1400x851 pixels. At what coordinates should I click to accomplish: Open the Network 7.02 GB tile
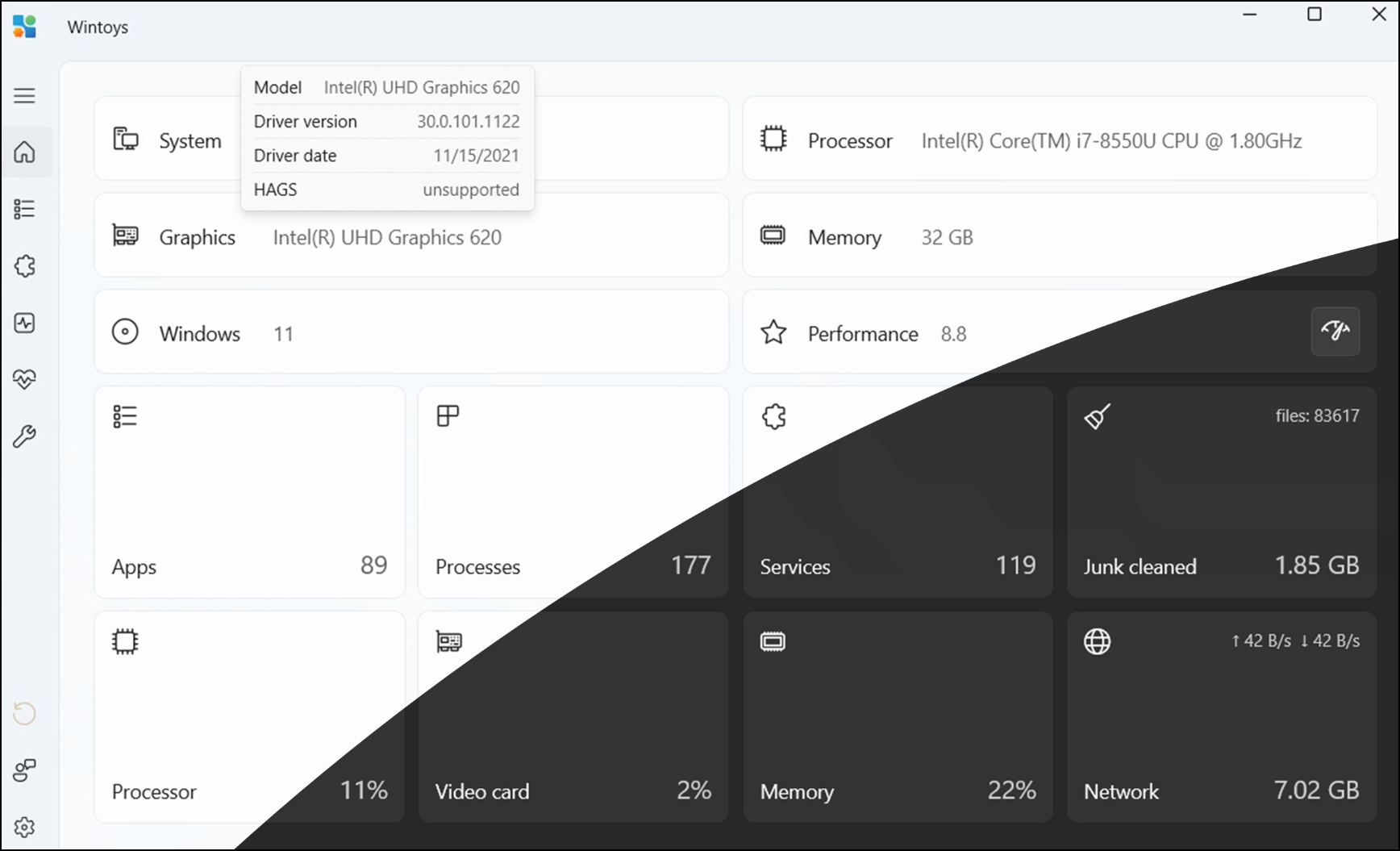coord(1222,717)
